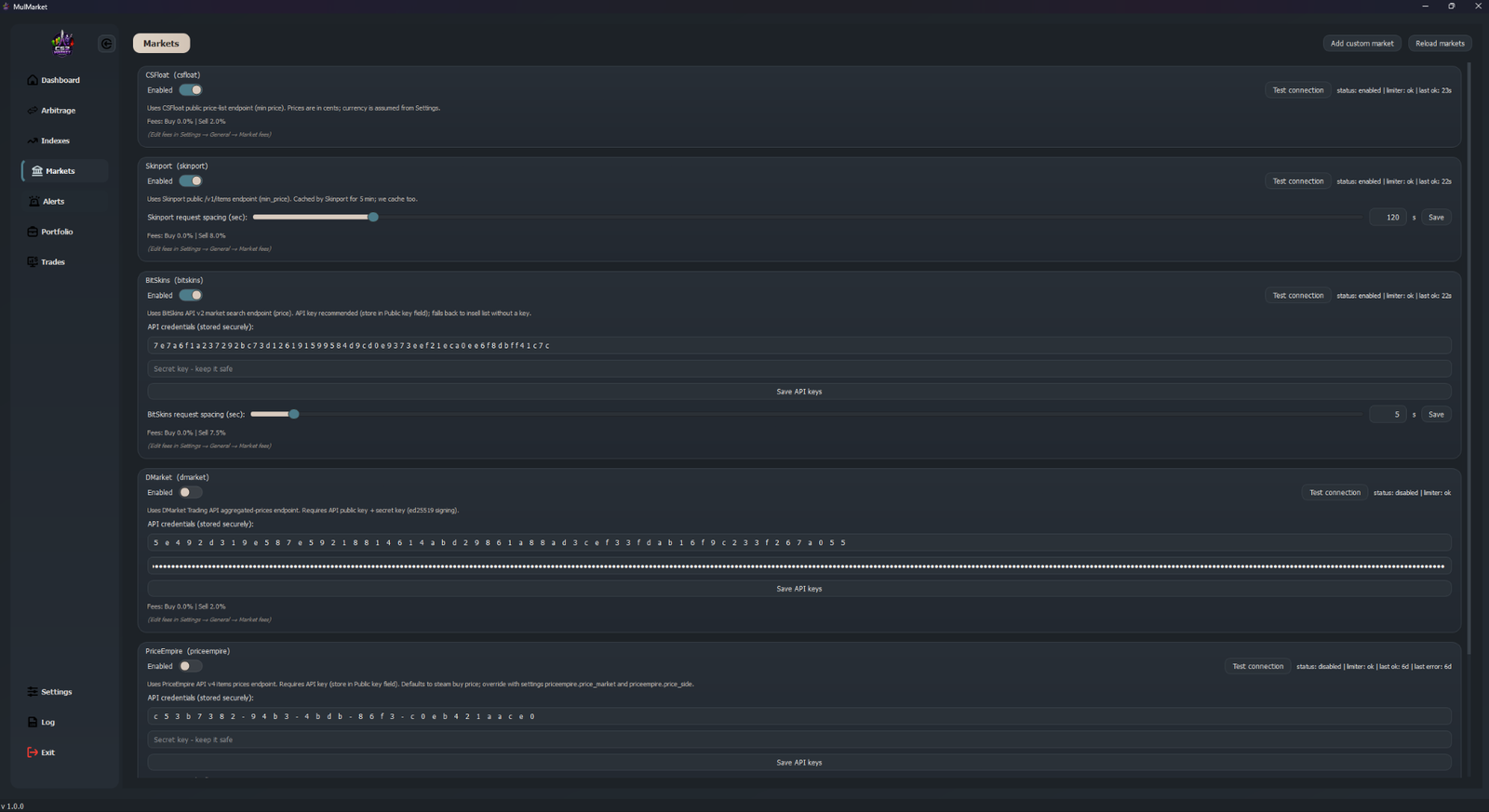Screen dimensions: 1489x812
Task: Enable the DMarket market toggle
Action: click(x=191, y=493)
